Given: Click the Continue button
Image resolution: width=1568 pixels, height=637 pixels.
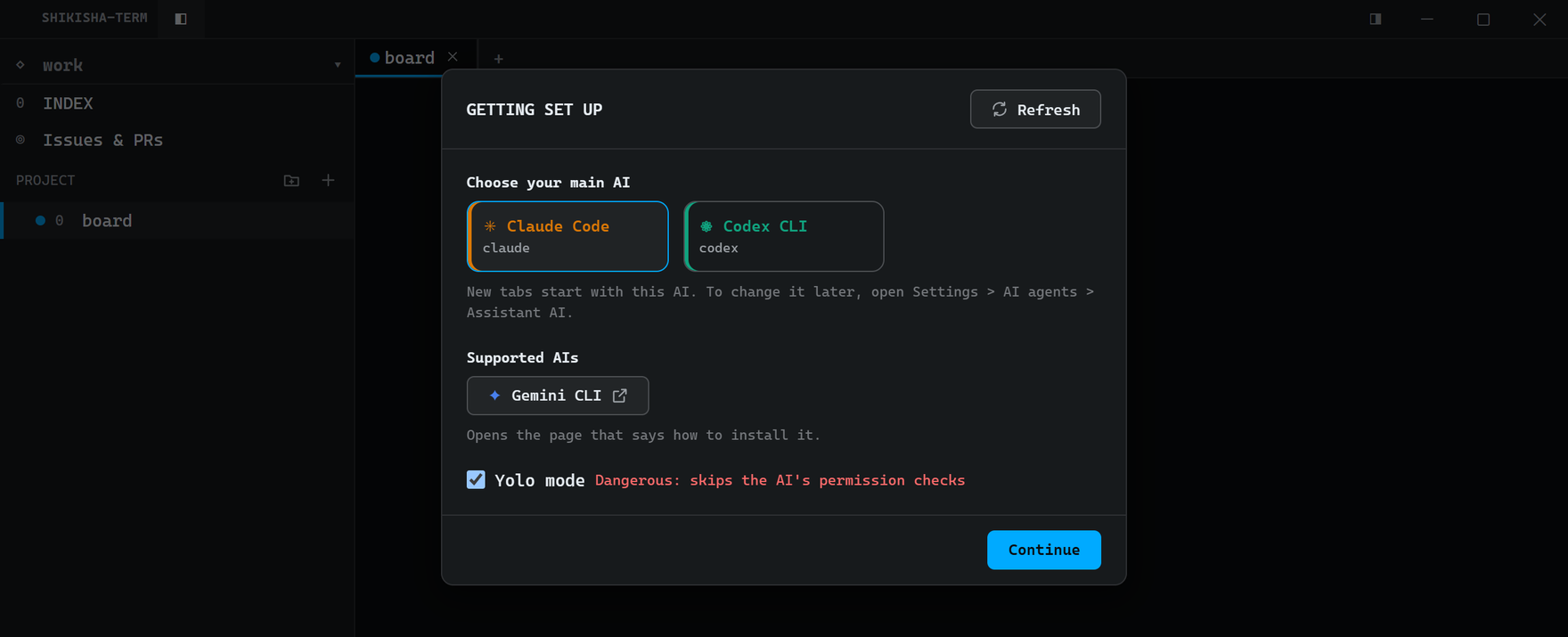Looking at the screenshot, I should coord(1044,550).
